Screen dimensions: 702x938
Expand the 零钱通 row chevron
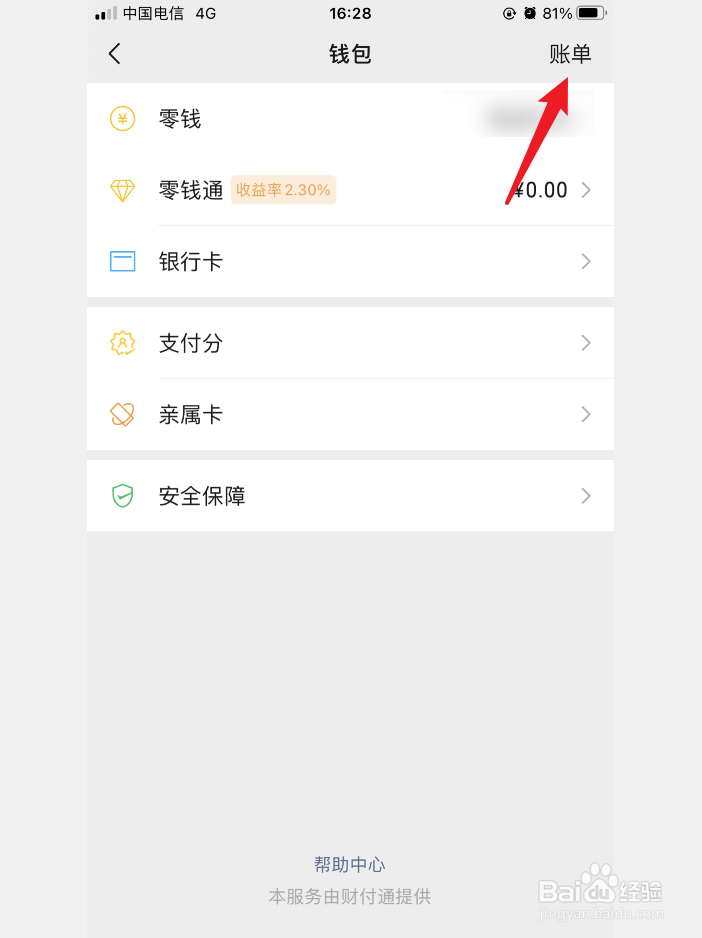pos(586,190)
